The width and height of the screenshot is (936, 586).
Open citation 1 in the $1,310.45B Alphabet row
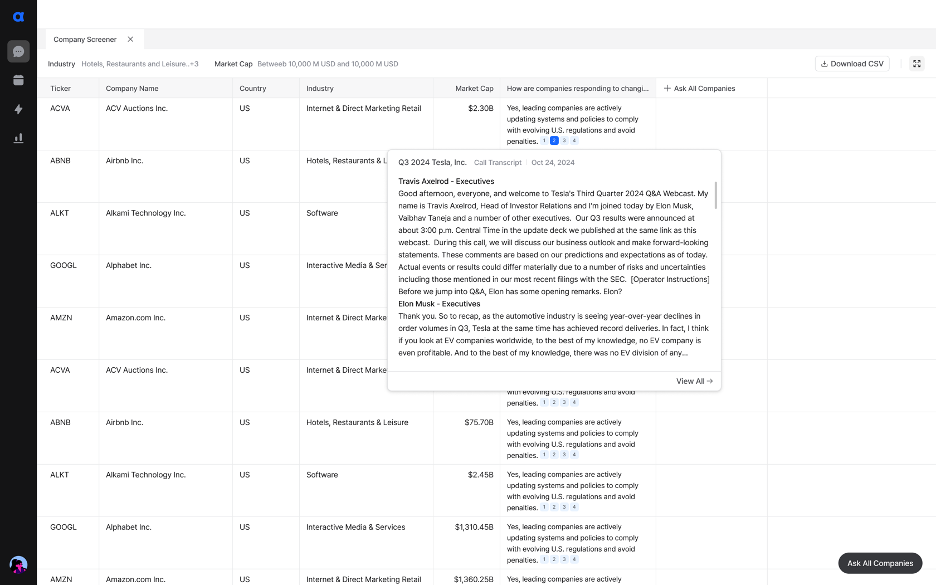[x=544, y=560]
